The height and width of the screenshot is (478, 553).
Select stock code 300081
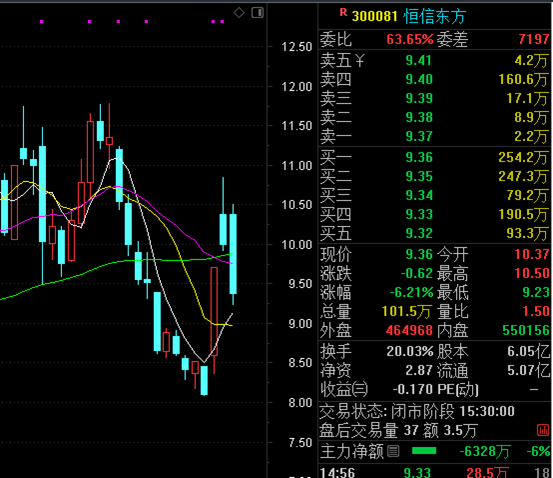[375, 16]
